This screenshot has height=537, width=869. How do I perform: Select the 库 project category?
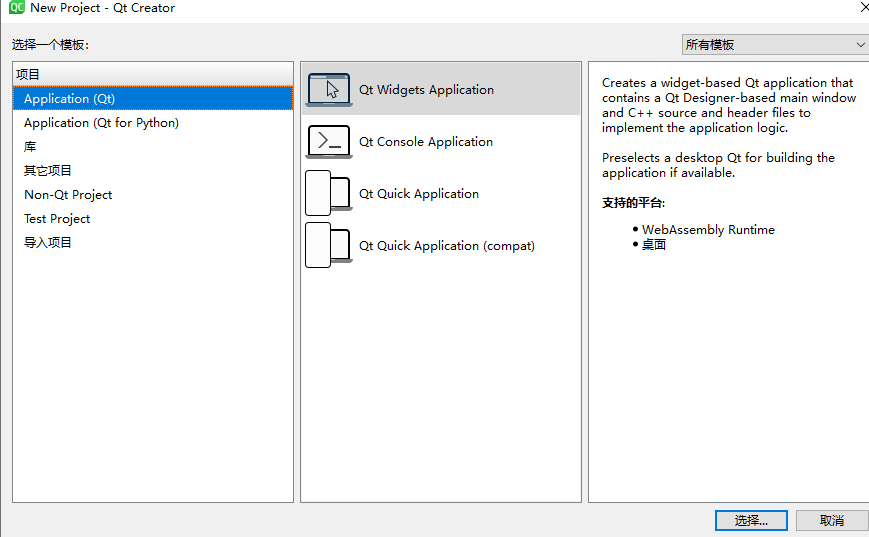click(x=153, y=146)
